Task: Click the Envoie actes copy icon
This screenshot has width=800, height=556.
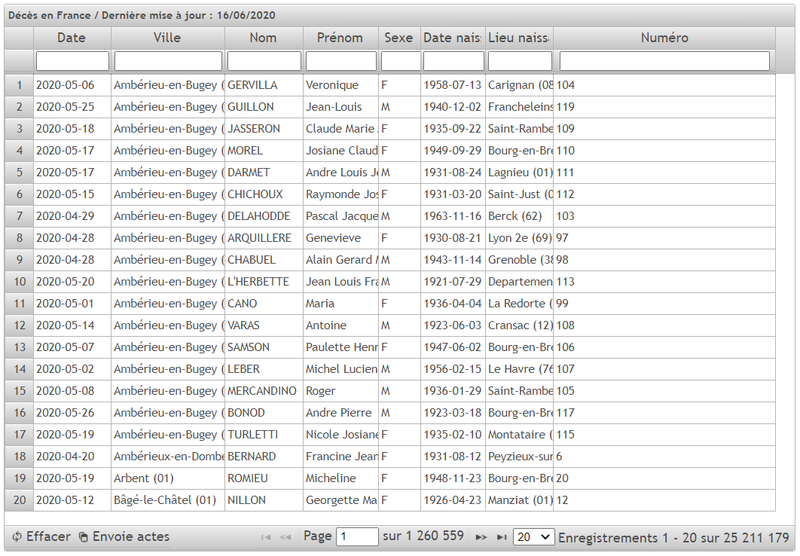Action: pyautogui.click(x=83, y=537)
